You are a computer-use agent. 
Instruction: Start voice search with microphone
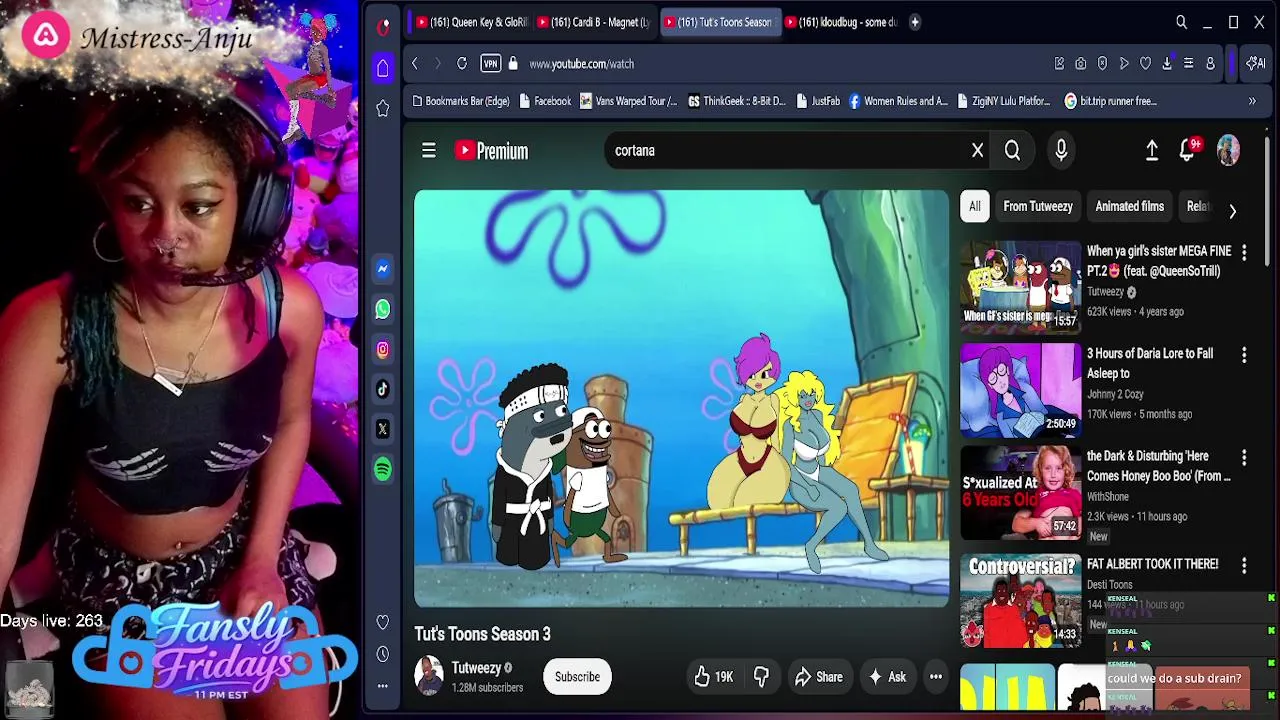[1061, 151]
